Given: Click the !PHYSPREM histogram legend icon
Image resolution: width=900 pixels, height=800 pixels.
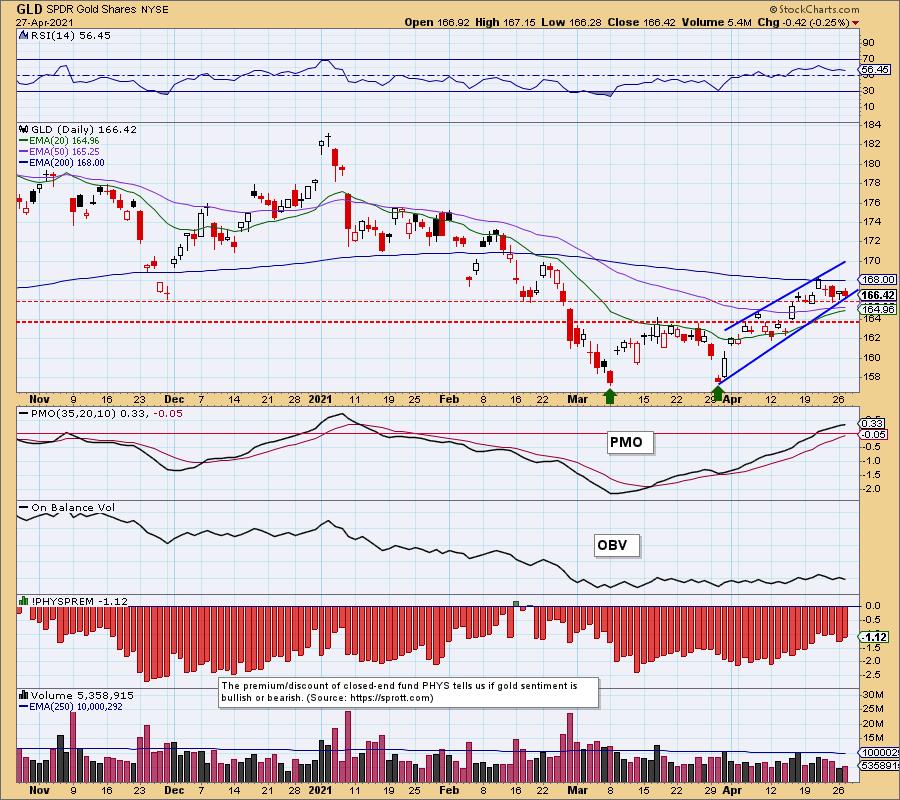Looking at the screenshot, I should click(x=24, y=601).
